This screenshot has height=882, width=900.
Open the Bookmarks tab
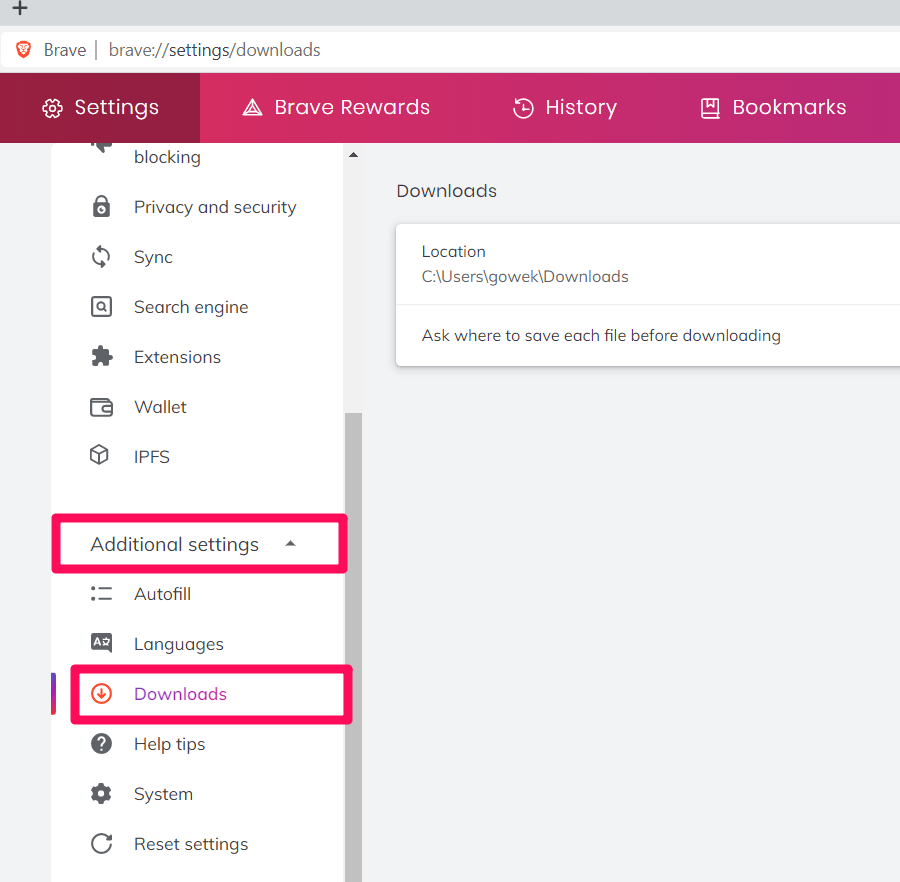pos(773,107)
